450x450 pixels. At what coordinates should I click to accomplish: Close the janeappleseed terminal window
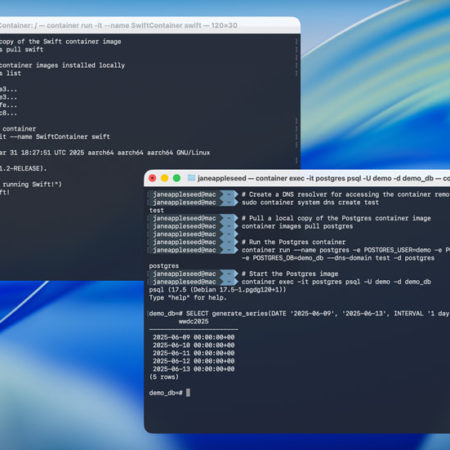click(x=152, y=178)
